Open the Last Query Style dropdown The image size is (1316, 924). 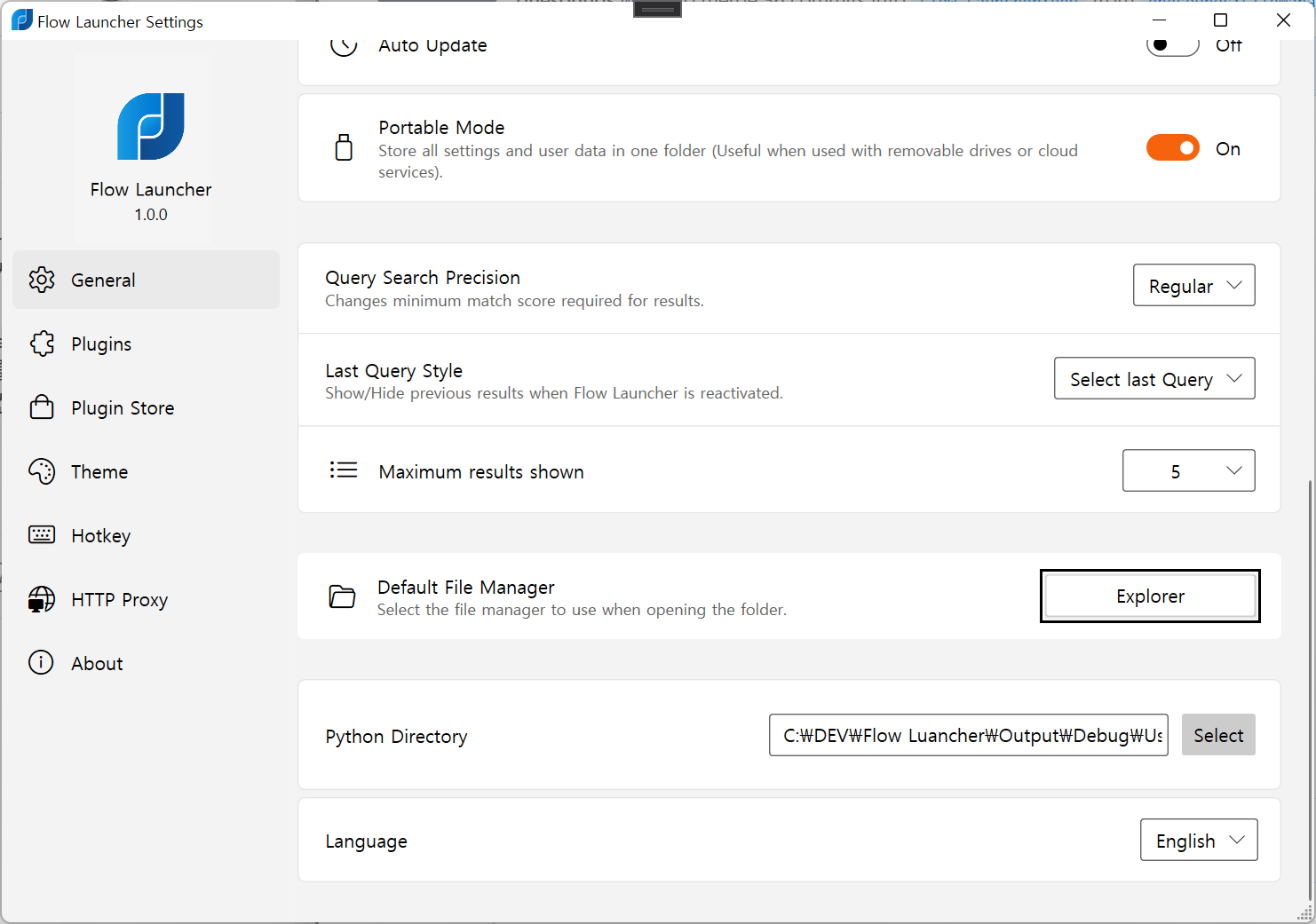(1154, 378)
